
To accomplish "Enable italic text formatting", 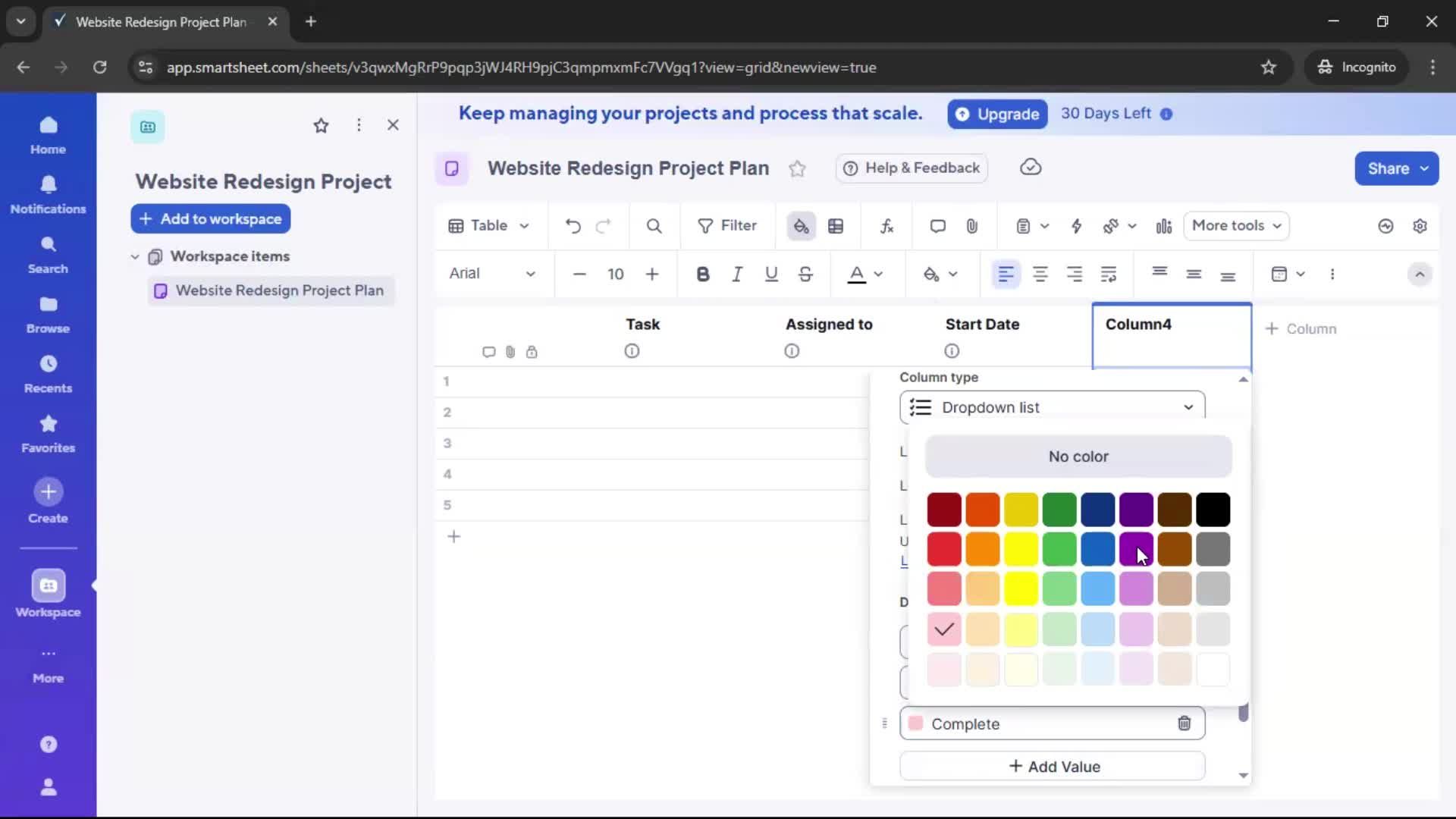I will [x=737, y=274].
